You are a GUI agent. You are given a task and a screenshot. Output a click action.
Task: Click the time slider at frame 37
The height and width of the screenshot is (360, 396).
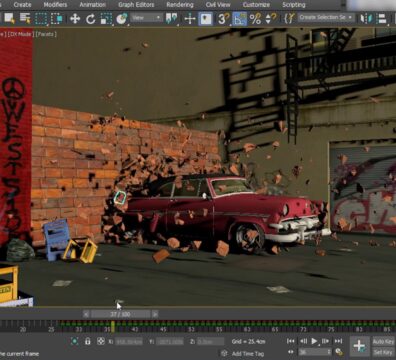(x=120, y=314)
